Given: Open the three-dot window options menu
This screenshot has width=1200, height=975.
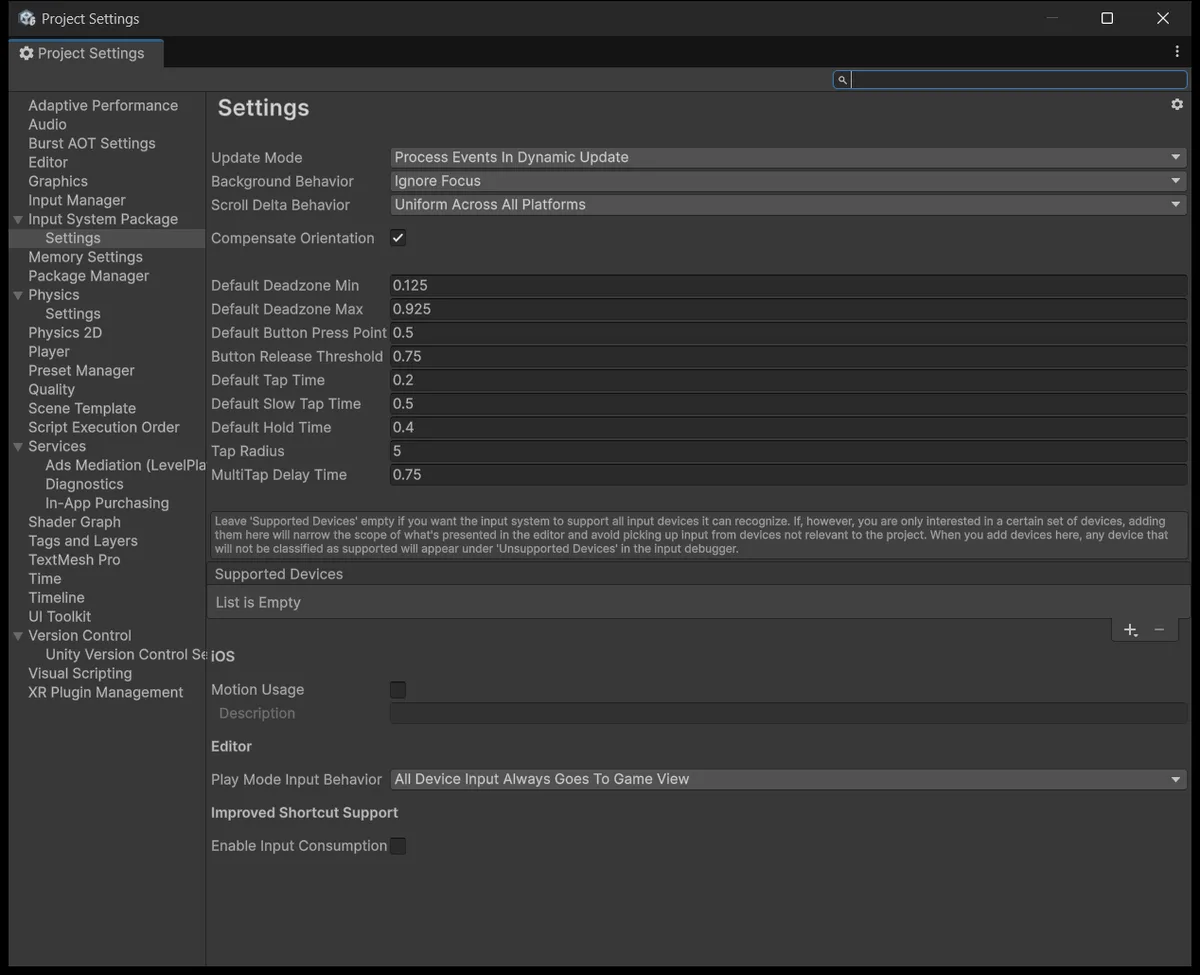Looking at the screenshot, I should tap(1177, 51).
